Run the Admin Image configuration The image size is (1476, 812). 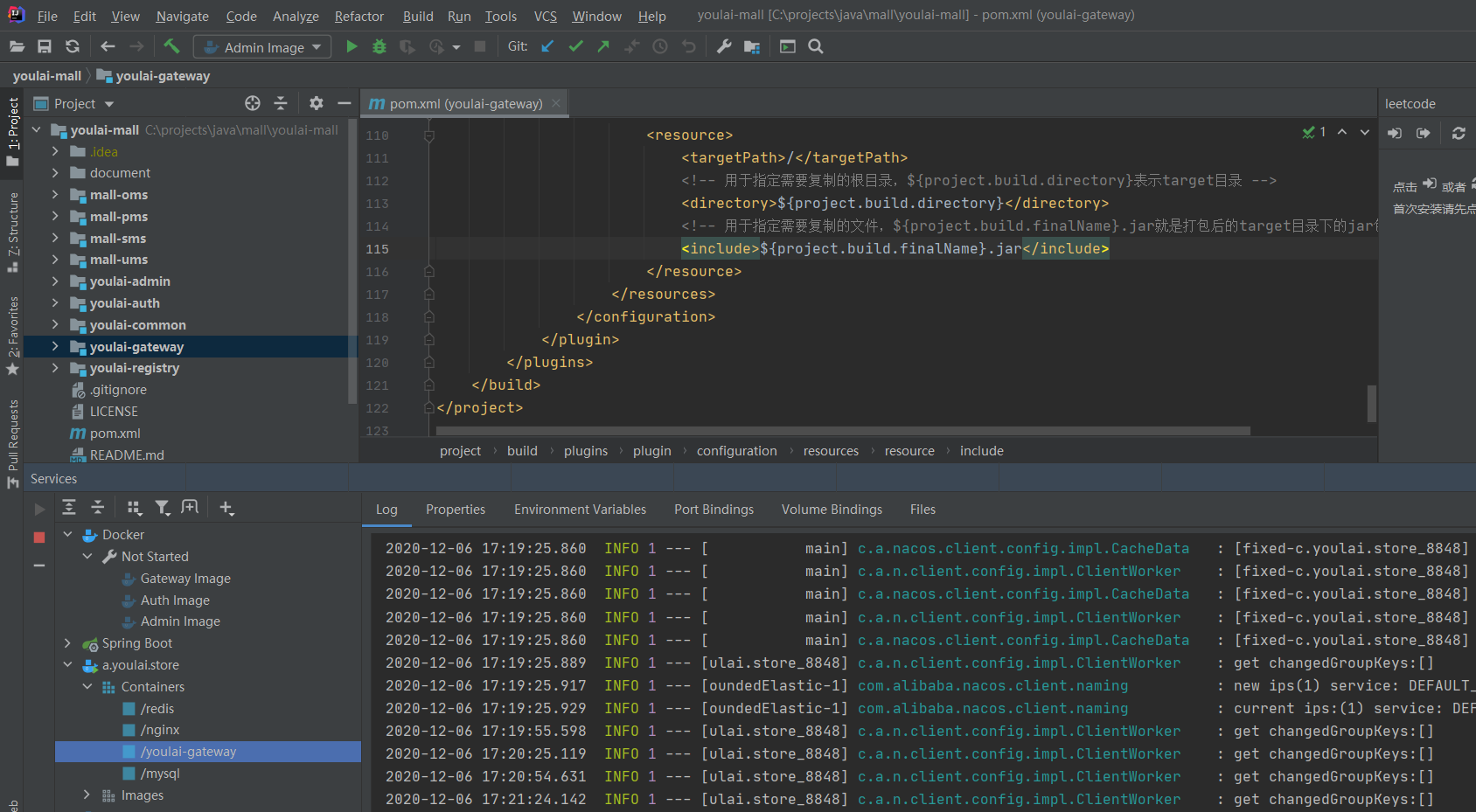click(352, 46)
